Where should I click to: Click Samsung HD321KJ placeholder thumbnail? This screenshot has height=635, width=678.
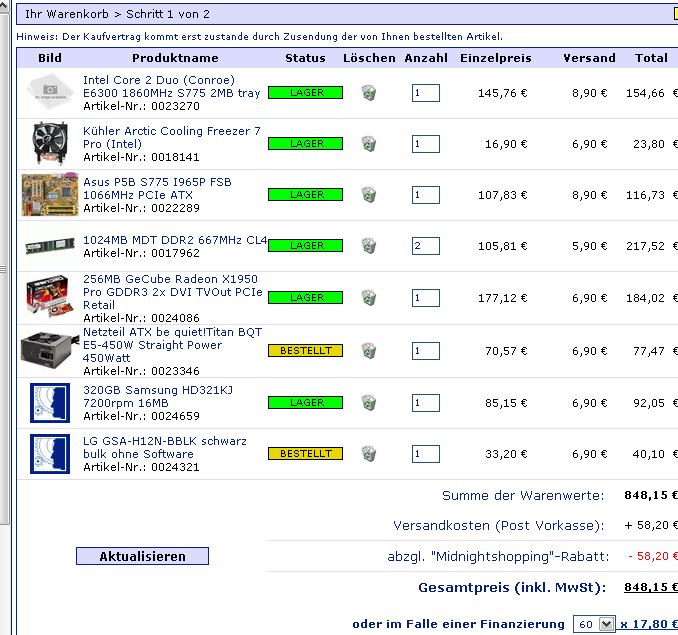(50, 403)
